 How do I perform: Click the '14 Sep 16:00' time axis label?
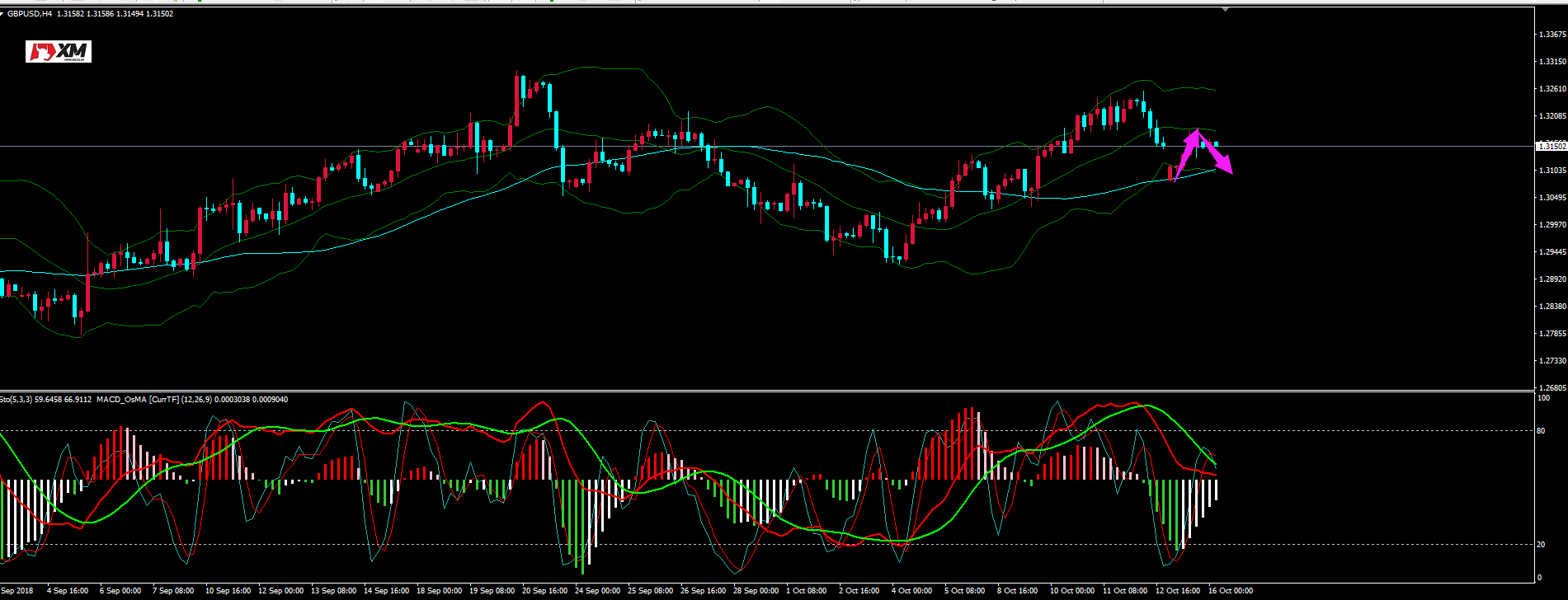(387, 591)
